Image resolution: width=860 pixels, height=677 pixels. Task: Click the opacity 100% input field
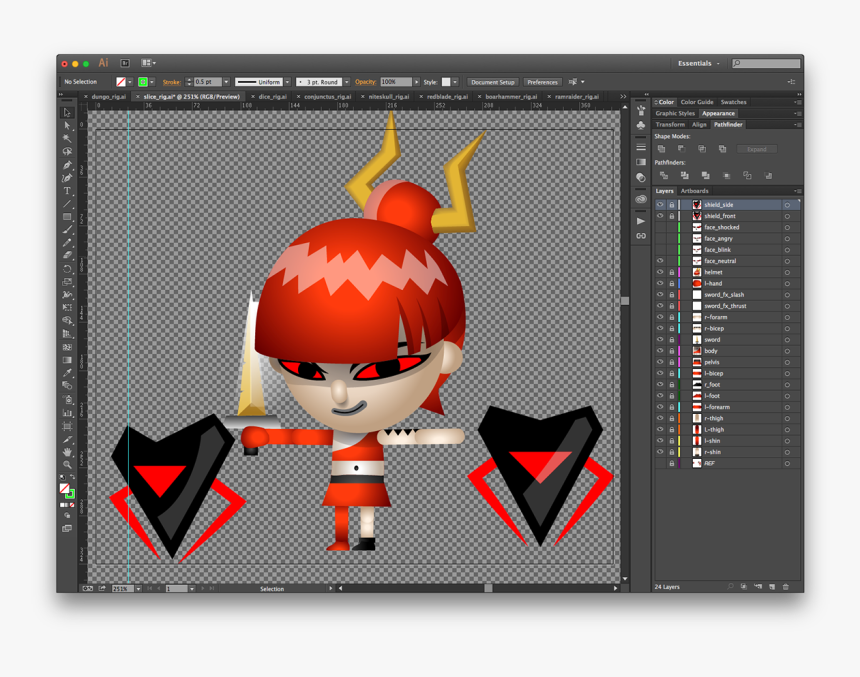click(396, 82)
